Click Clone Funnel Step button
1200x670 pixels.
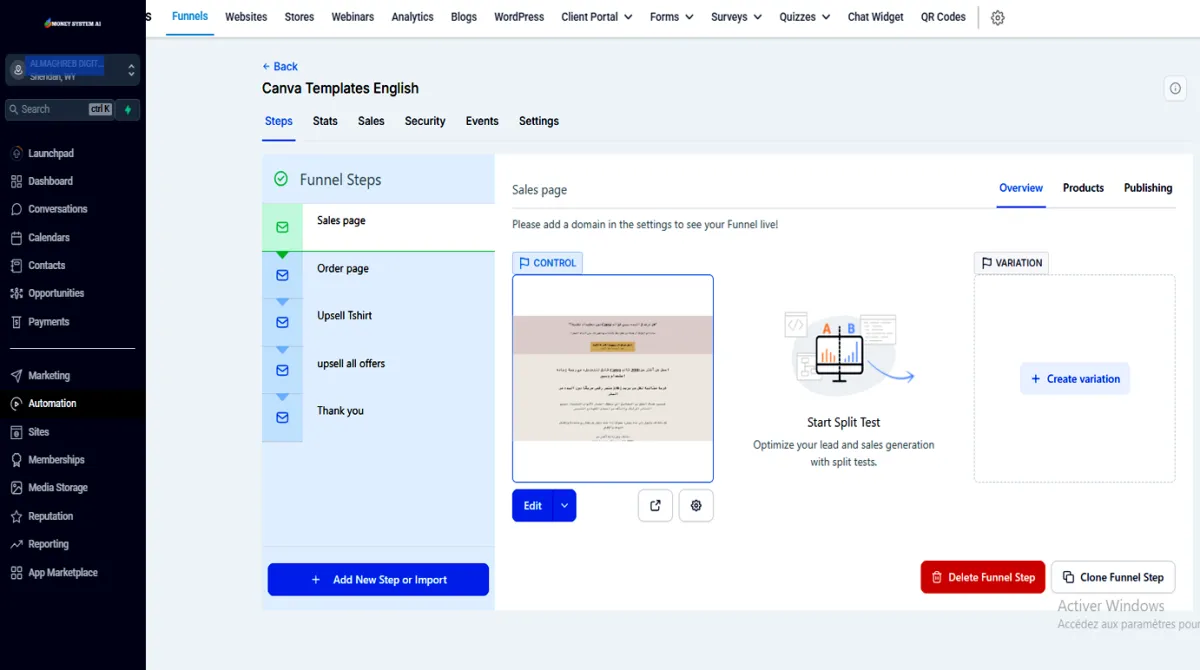tap(1113, 577)
